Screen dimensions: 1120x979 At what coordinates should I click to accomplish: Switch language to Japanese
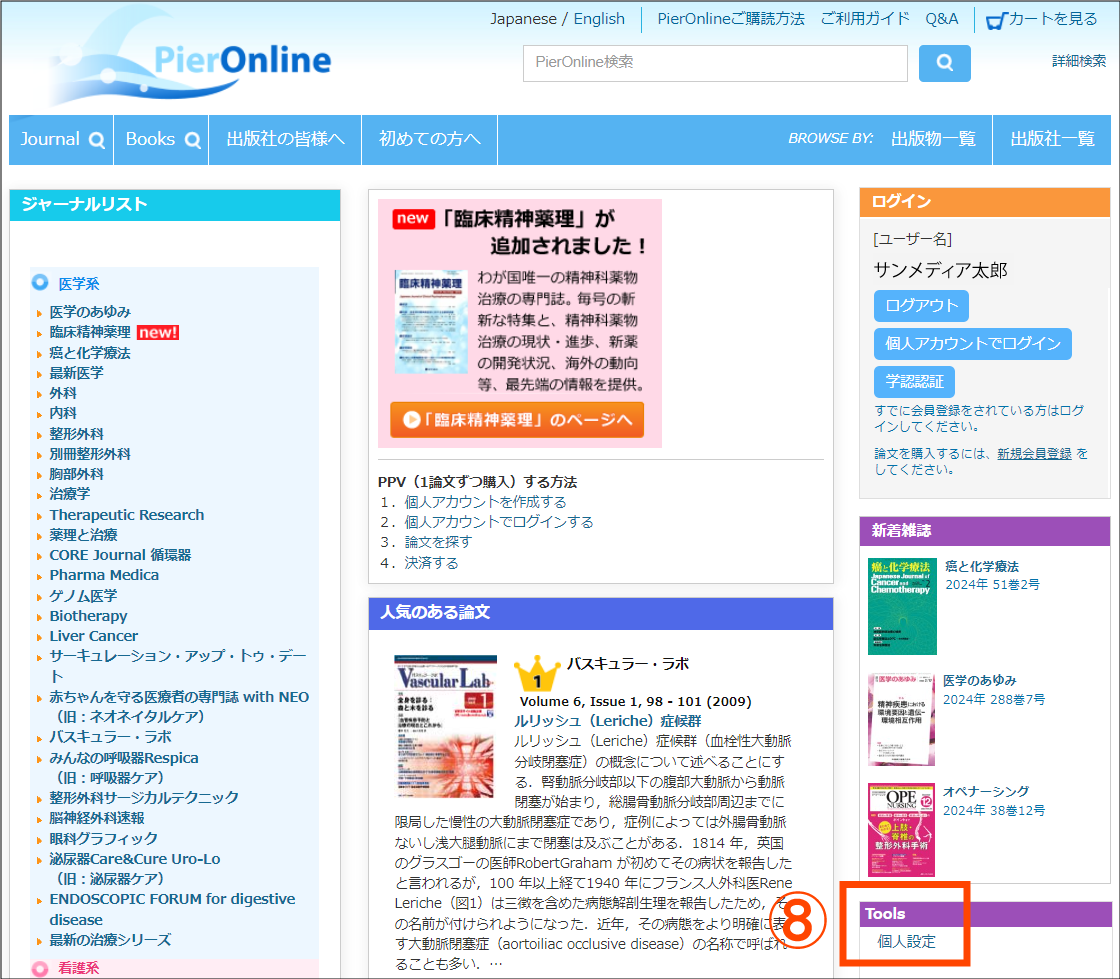523,19
